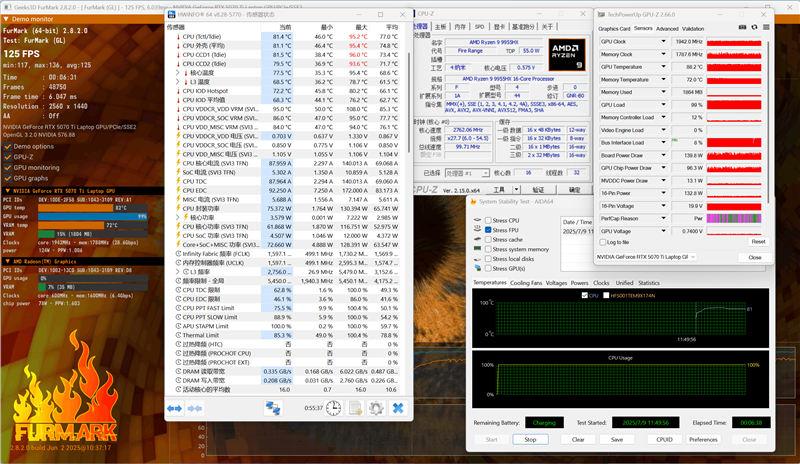Enable Stress cache checkbox
The width and height of the screenshot is (800, 464).
point(488,239)
